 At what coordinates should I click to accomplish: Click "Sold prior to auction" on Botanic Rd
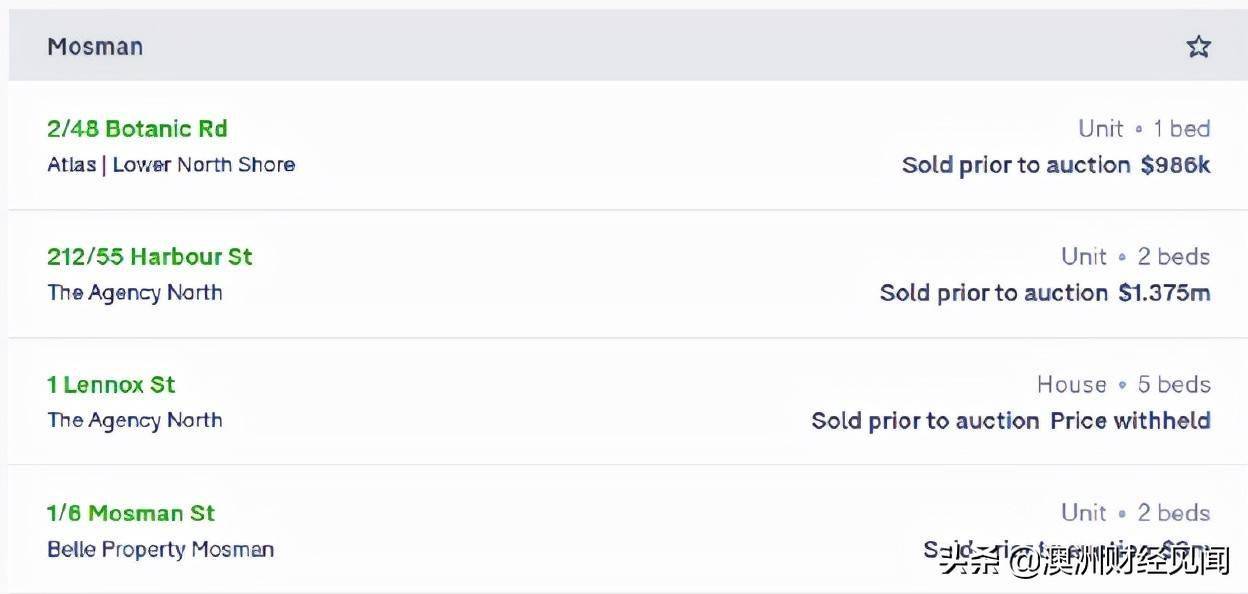coord(1016,165)
